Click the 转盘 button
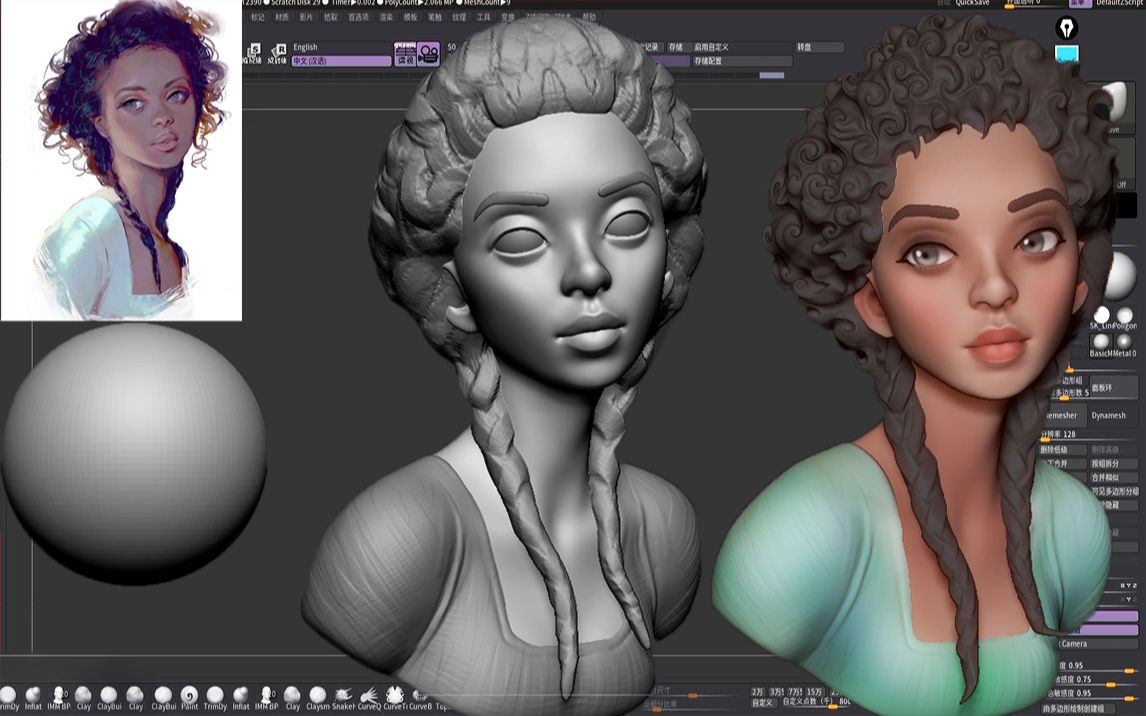 point(819,47)
